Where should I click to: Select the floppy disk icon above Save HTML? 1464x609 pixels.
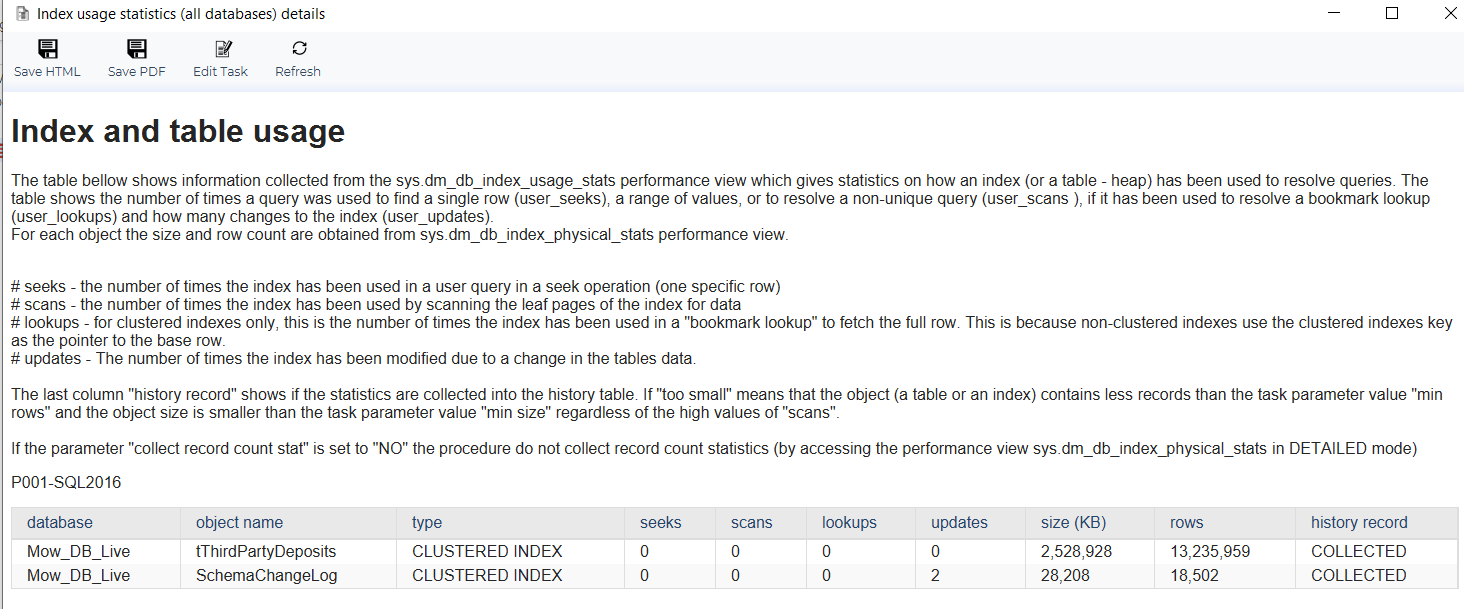click(47, 47)
